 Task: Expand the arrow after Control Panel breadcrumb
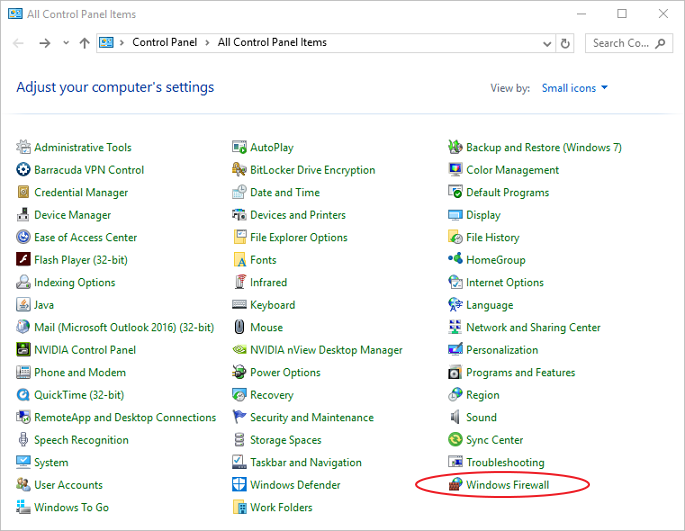209,43
